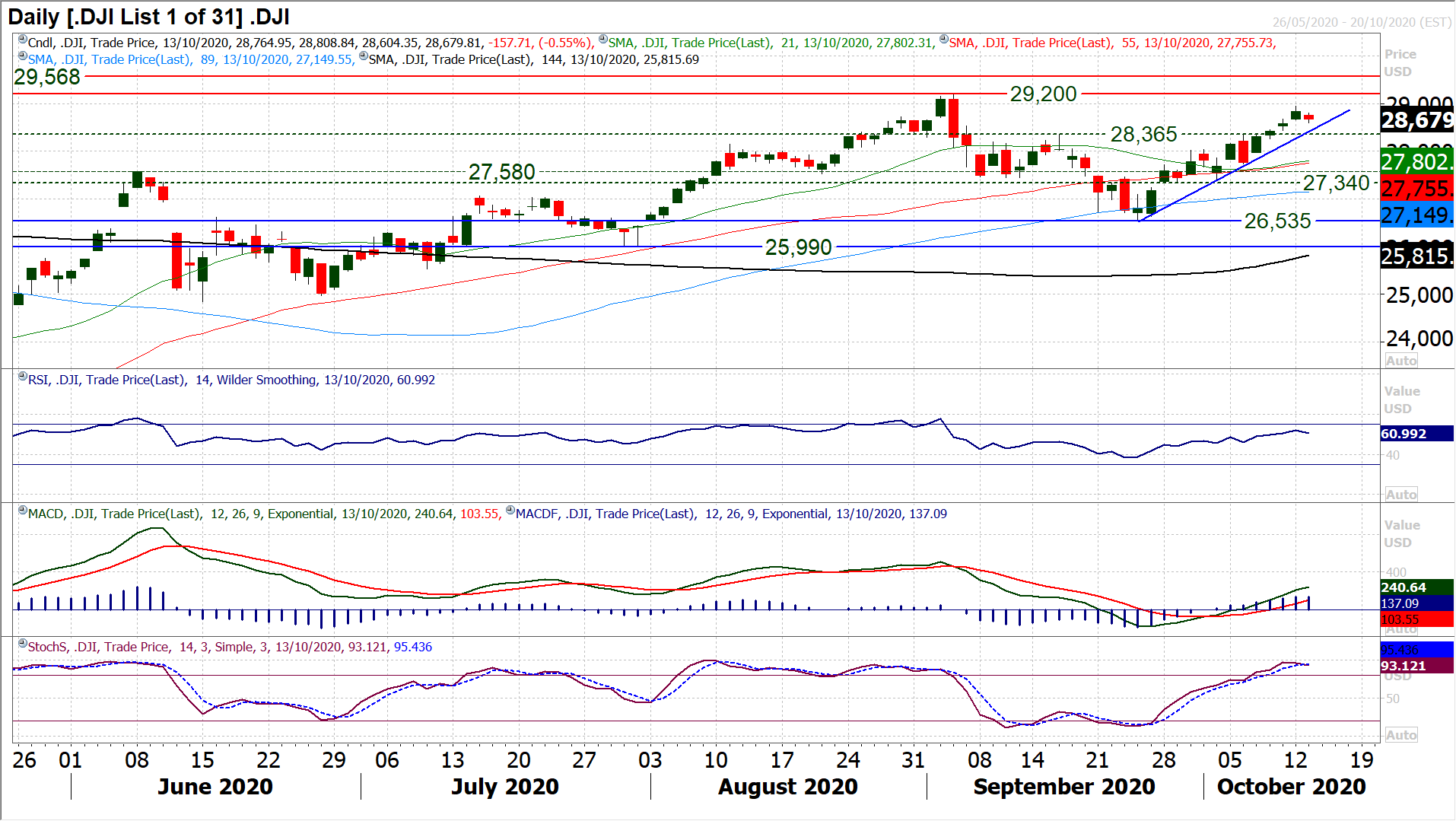Click the August 2020 month label
Viewport: 1456px width, 821px height.
pyautogui.click(x=788, y=786)
